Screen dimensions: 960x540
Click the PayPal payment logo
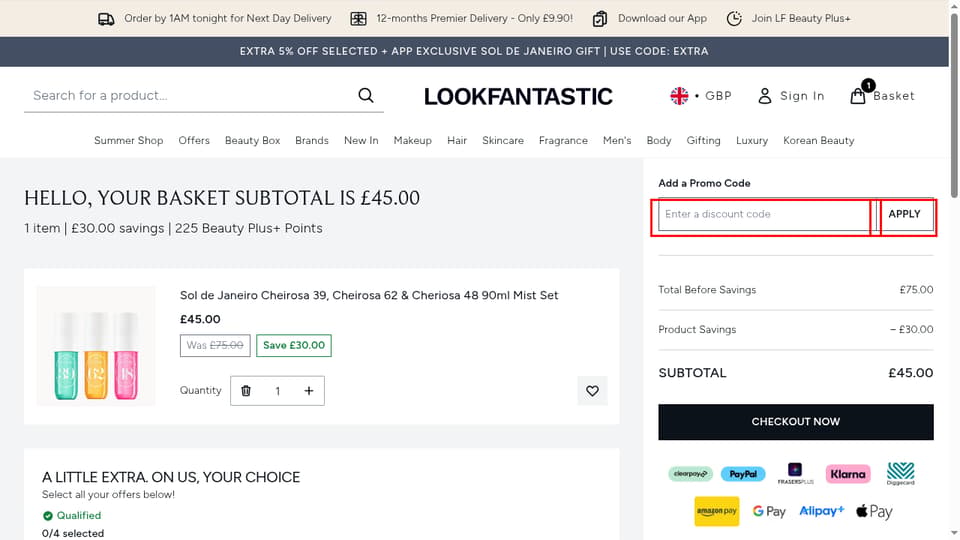coord(743,474)
